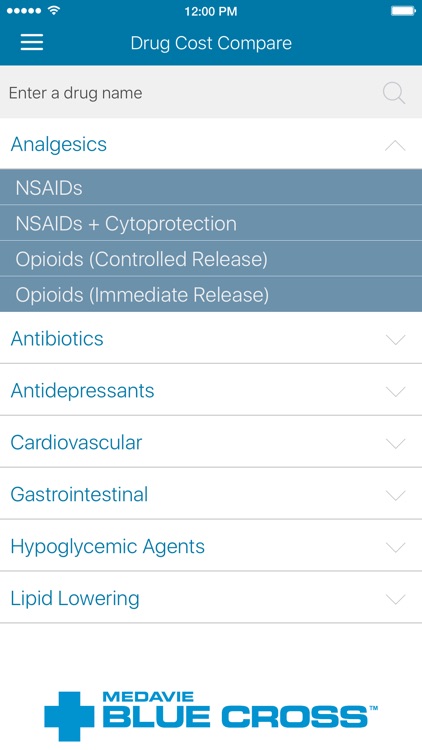Tap the Cardiovascular category label

coord(76,442)
